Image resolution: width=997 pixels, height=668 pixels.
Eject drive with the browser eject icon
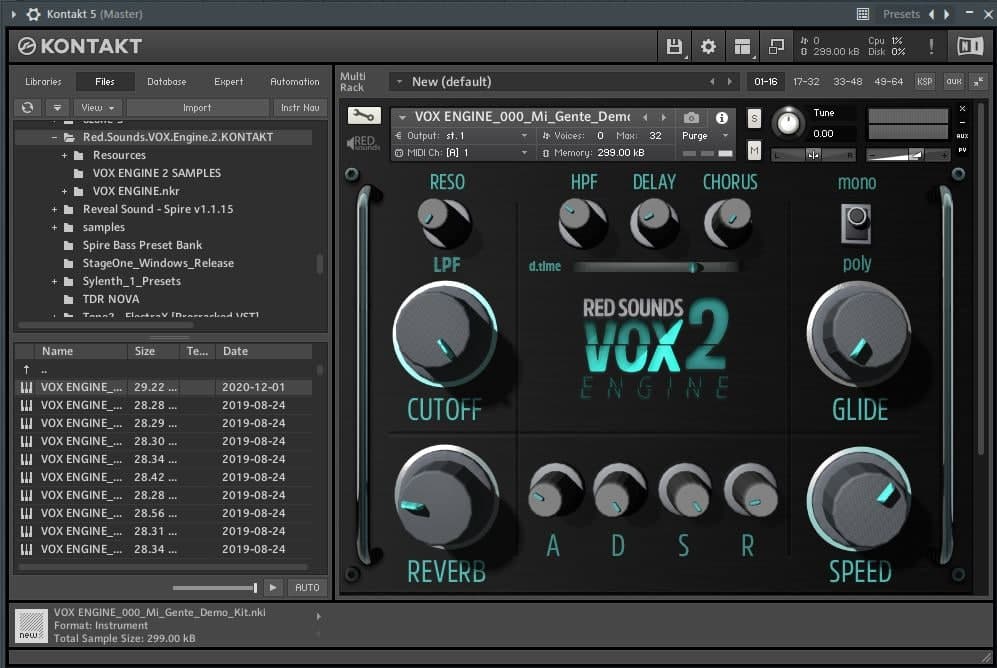pyautogui.click(x=57, y=107)
